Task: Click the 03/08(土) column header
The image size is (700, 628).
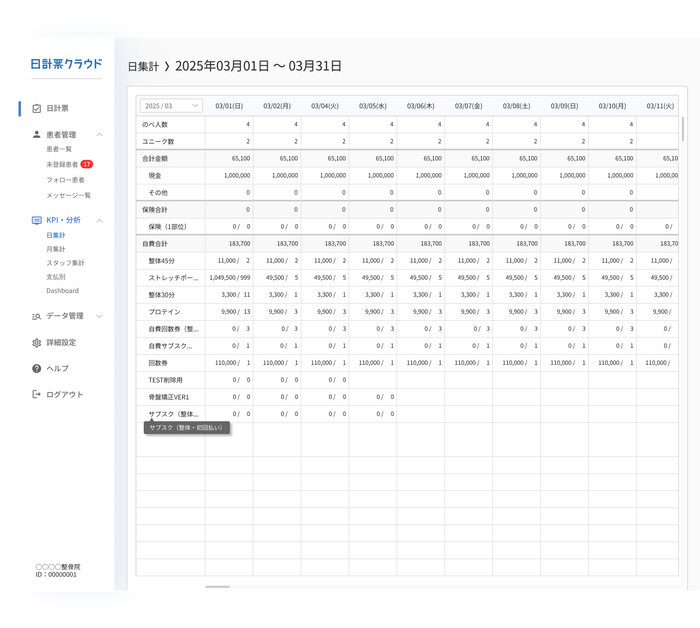Action: coord(517,106)
